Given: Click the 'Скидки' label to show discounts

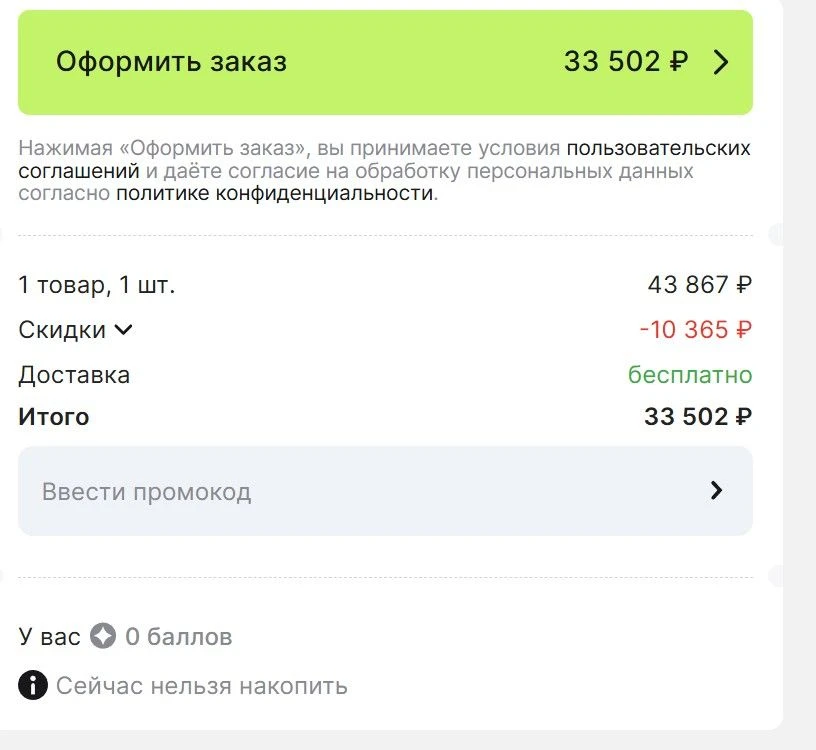Looking at the screenshot, I should coord(62,330).
